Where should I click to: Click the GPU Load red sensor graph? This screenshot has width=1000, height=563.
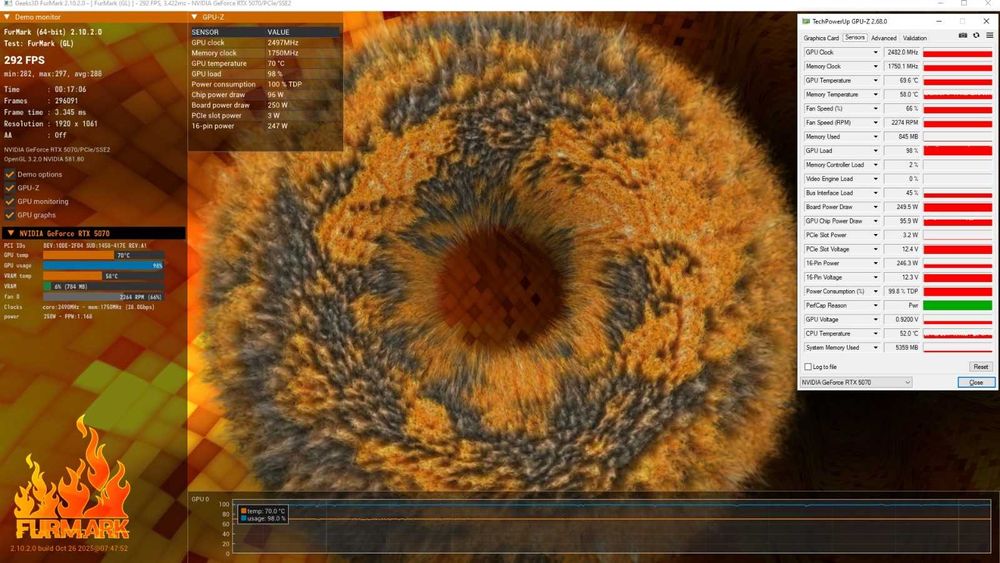(x=957, y=150)
